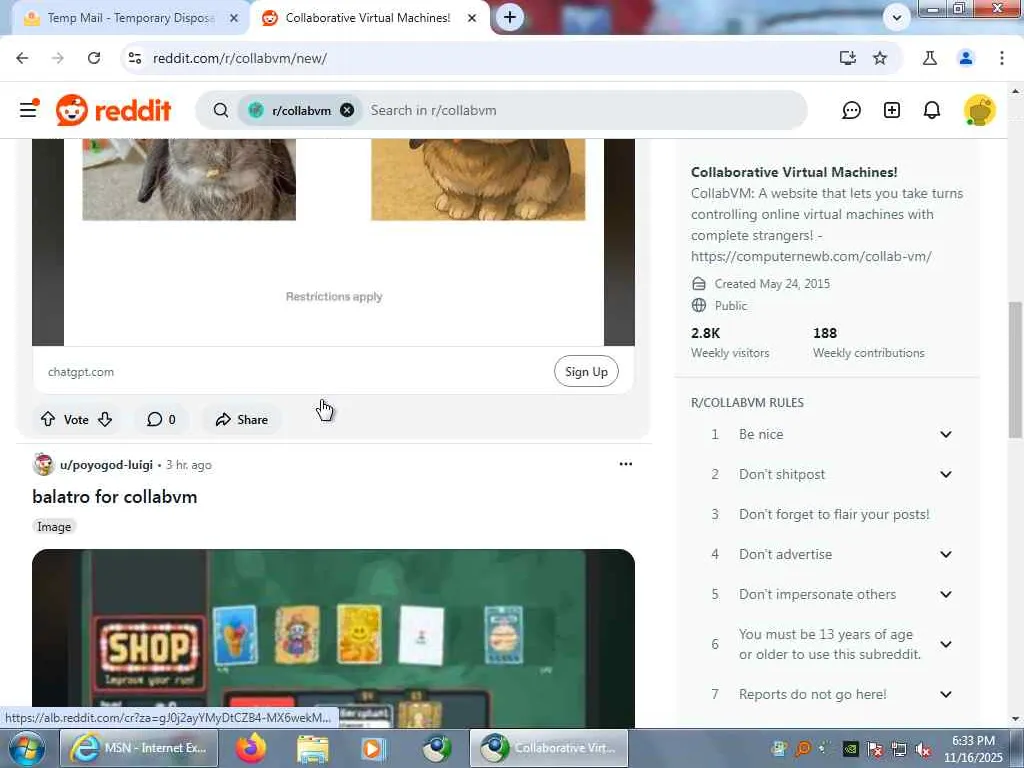Open comments on the ad post
This screenshot has height=768, width=1024.
coord(161,419)
